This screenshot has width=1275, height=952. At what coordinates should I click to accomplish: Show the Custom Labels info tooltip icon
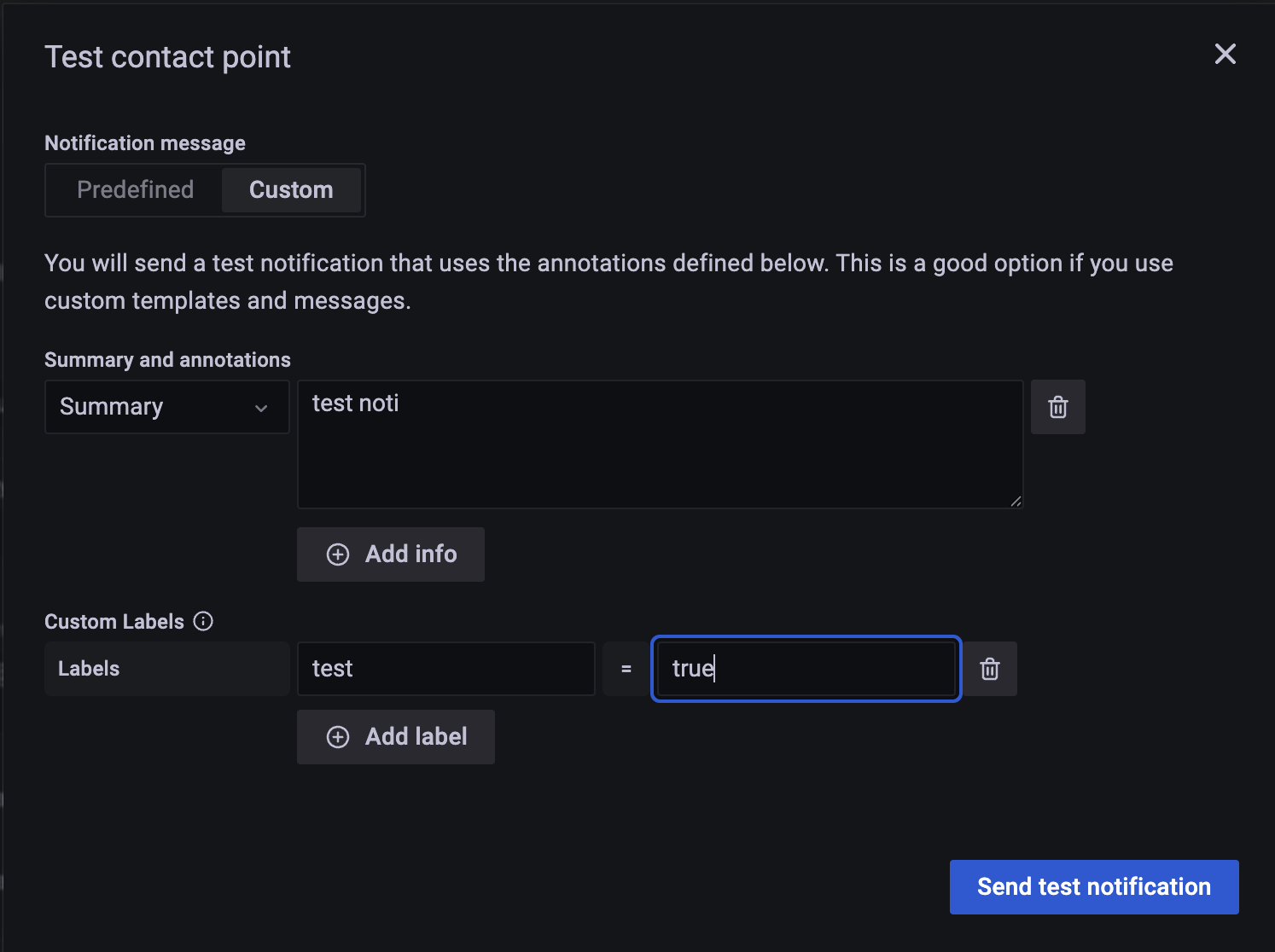click(x=203, y=621)
